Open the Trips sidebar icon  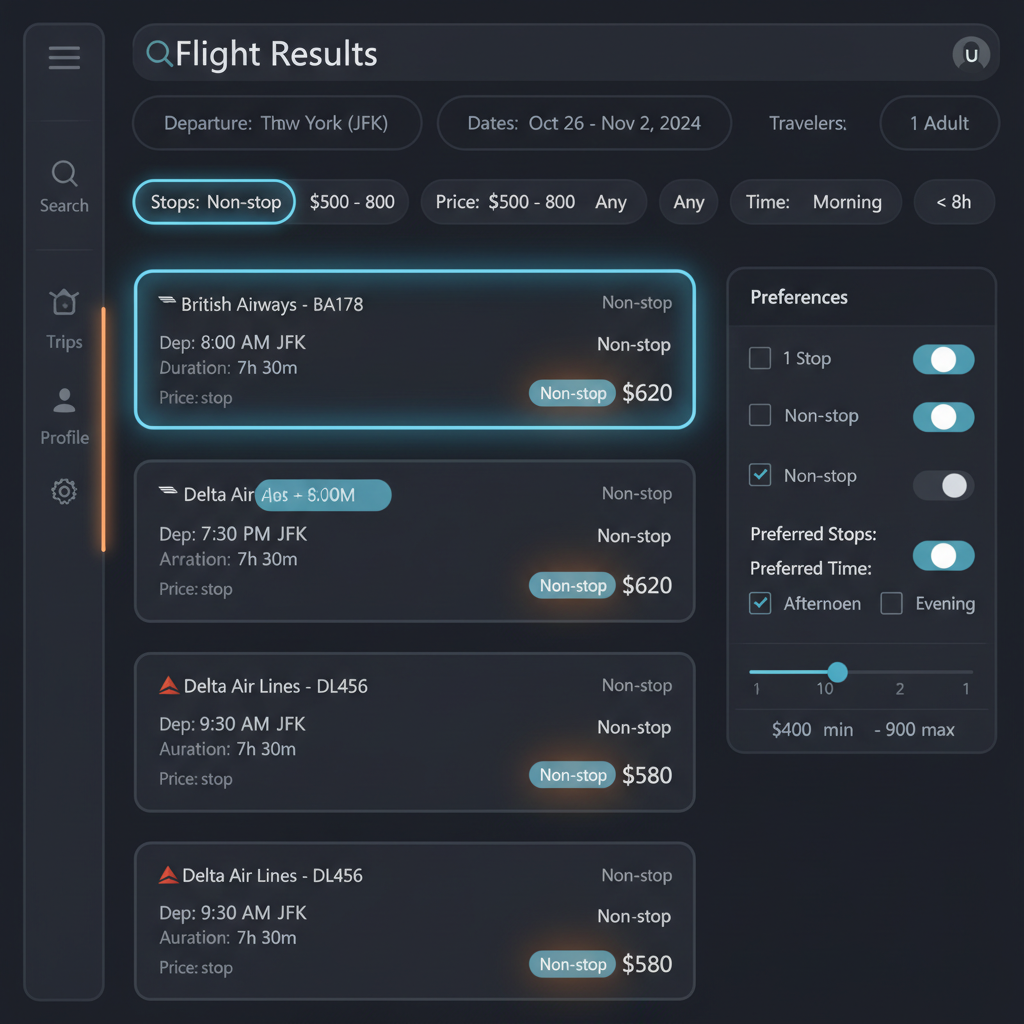[x=64, y=302]
